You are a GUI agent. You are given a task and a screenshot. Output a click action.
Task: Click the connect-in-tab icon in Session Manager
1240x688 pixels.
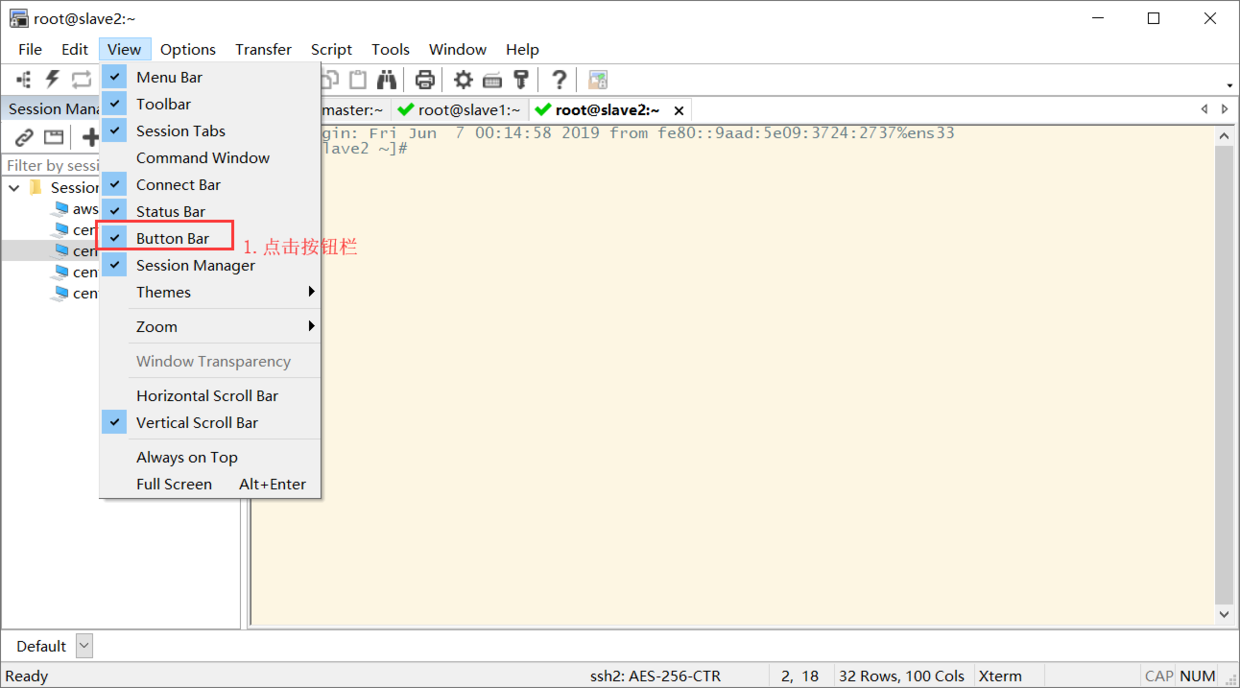coord(54,138)
